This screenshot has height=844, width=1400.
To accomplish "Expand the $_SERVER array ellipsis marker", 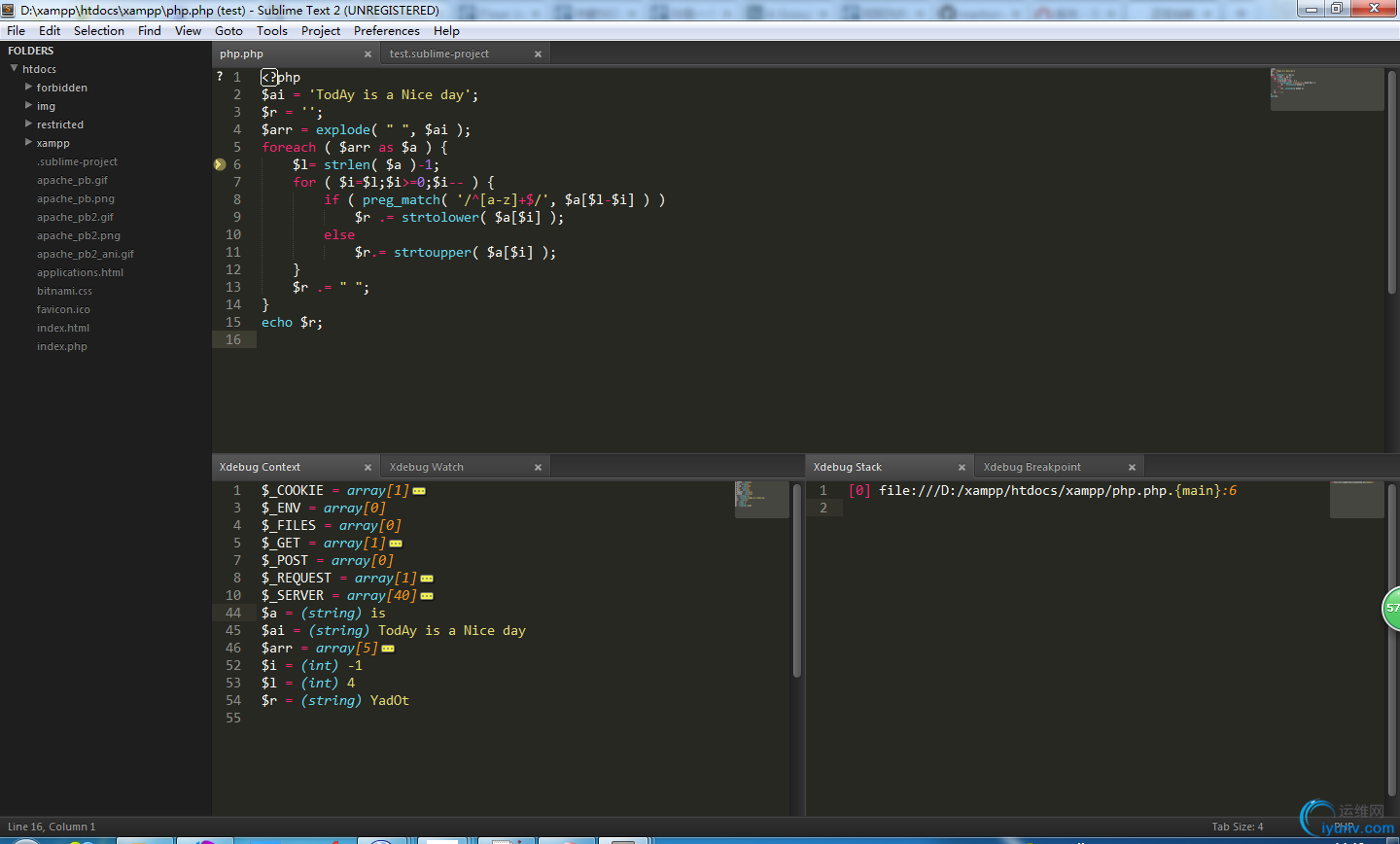I will (x=427, y=596).
